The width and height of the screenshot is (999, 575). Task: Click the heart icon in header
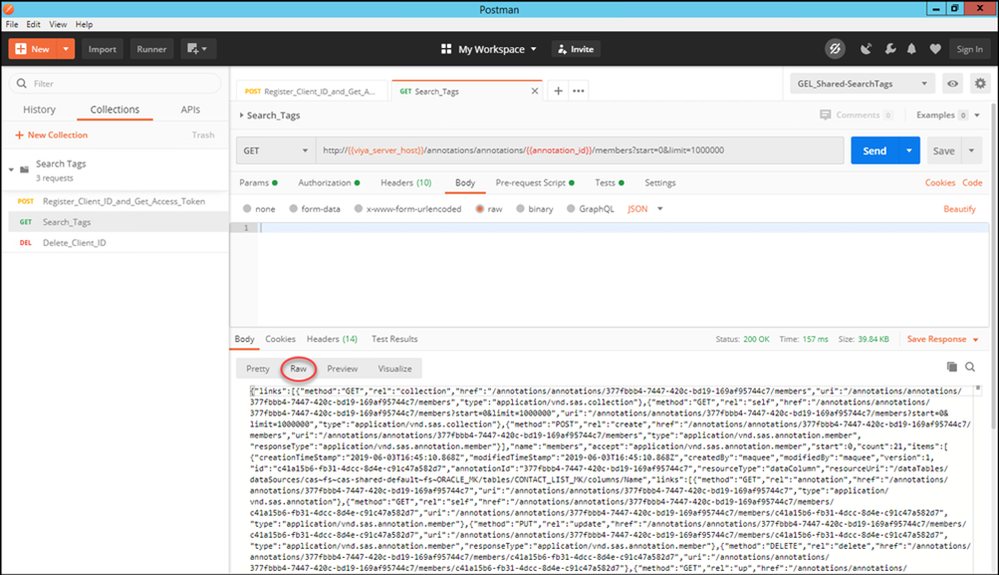point(935,49)
